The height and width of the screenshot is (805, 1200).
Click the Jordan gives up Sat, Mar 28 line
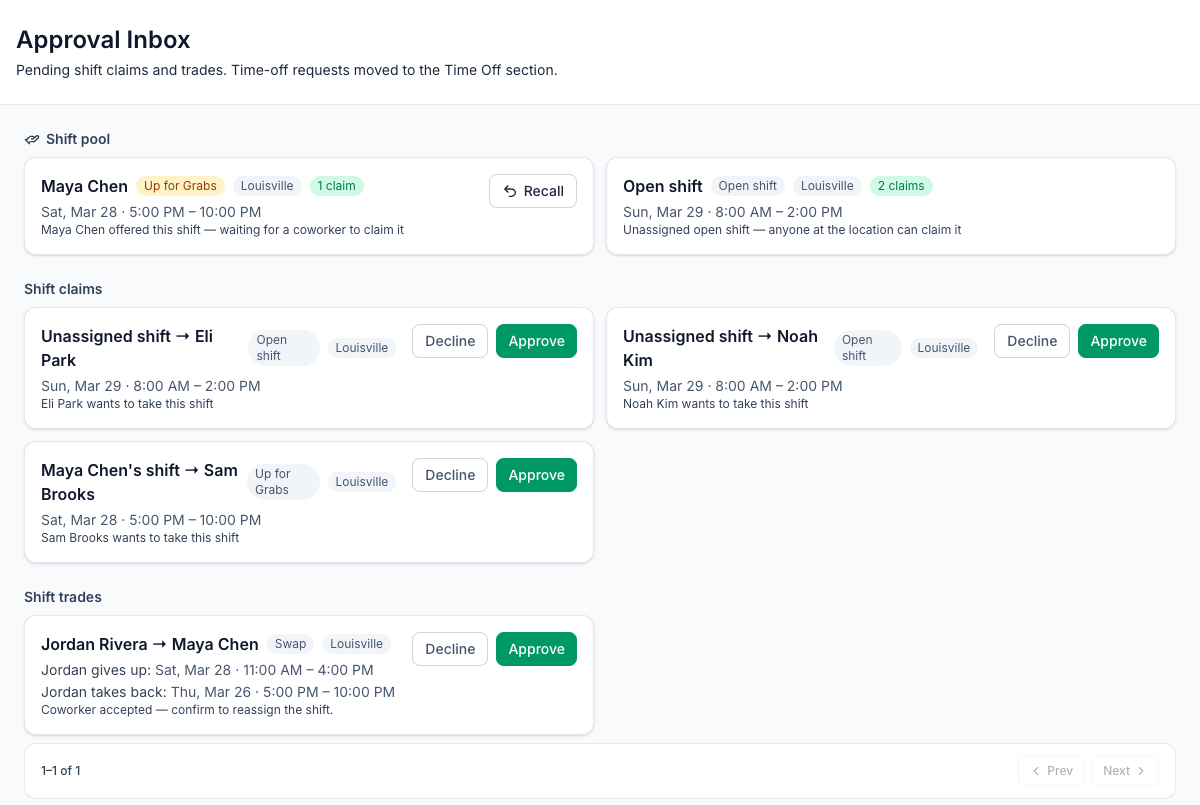(207, 670)
